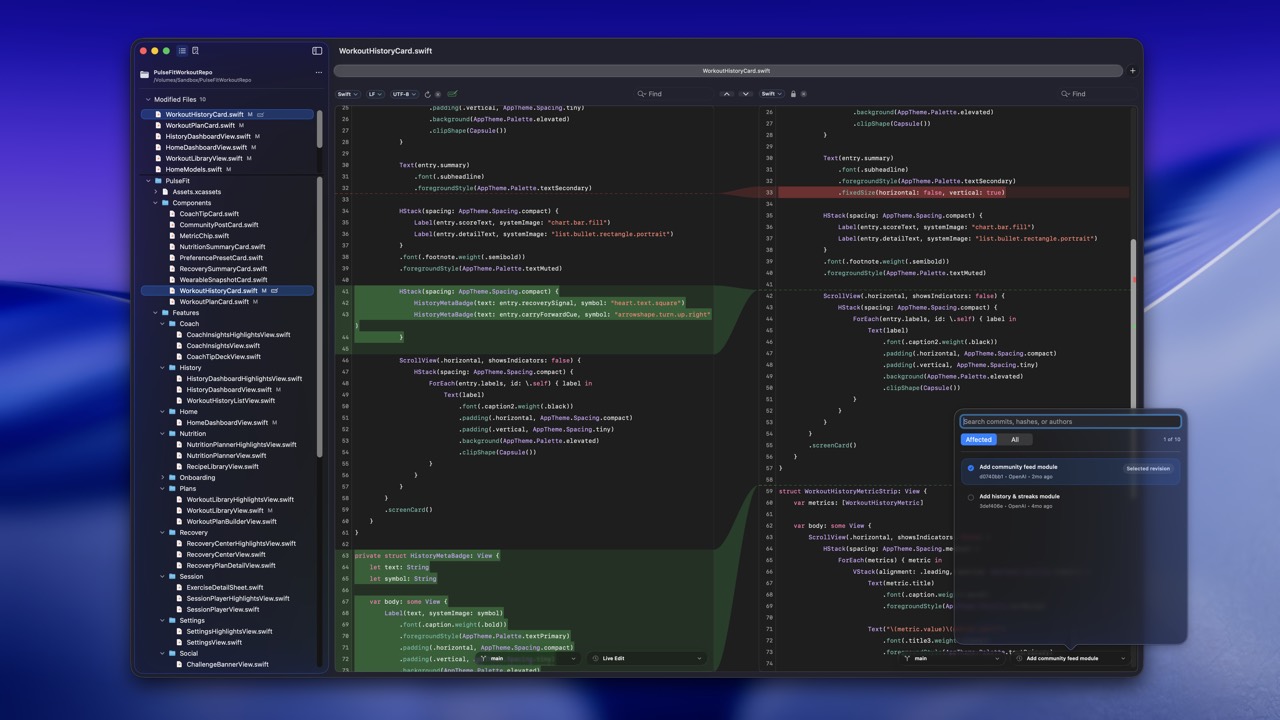Collapse the PulseFit root folder
Viewport: 1280px width, 720px height.
click(x=148, y=181)
